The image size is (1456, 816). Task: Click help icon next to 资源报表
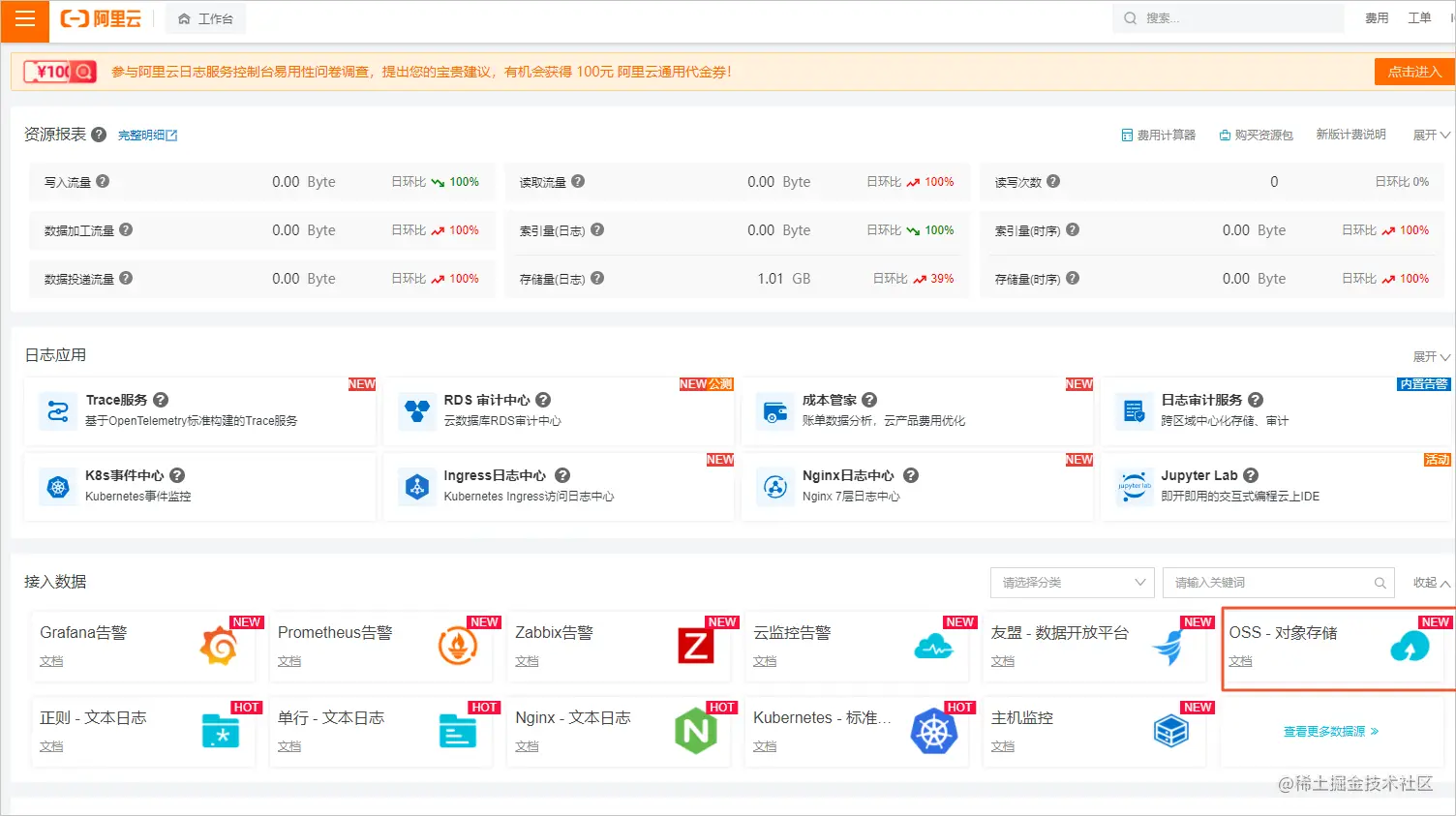99,135
